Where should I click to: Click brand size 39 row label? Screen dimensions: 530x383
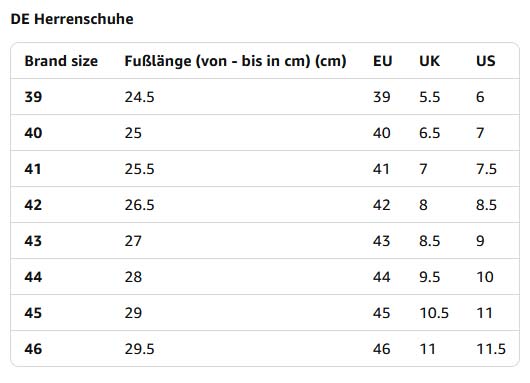(33, 97)
